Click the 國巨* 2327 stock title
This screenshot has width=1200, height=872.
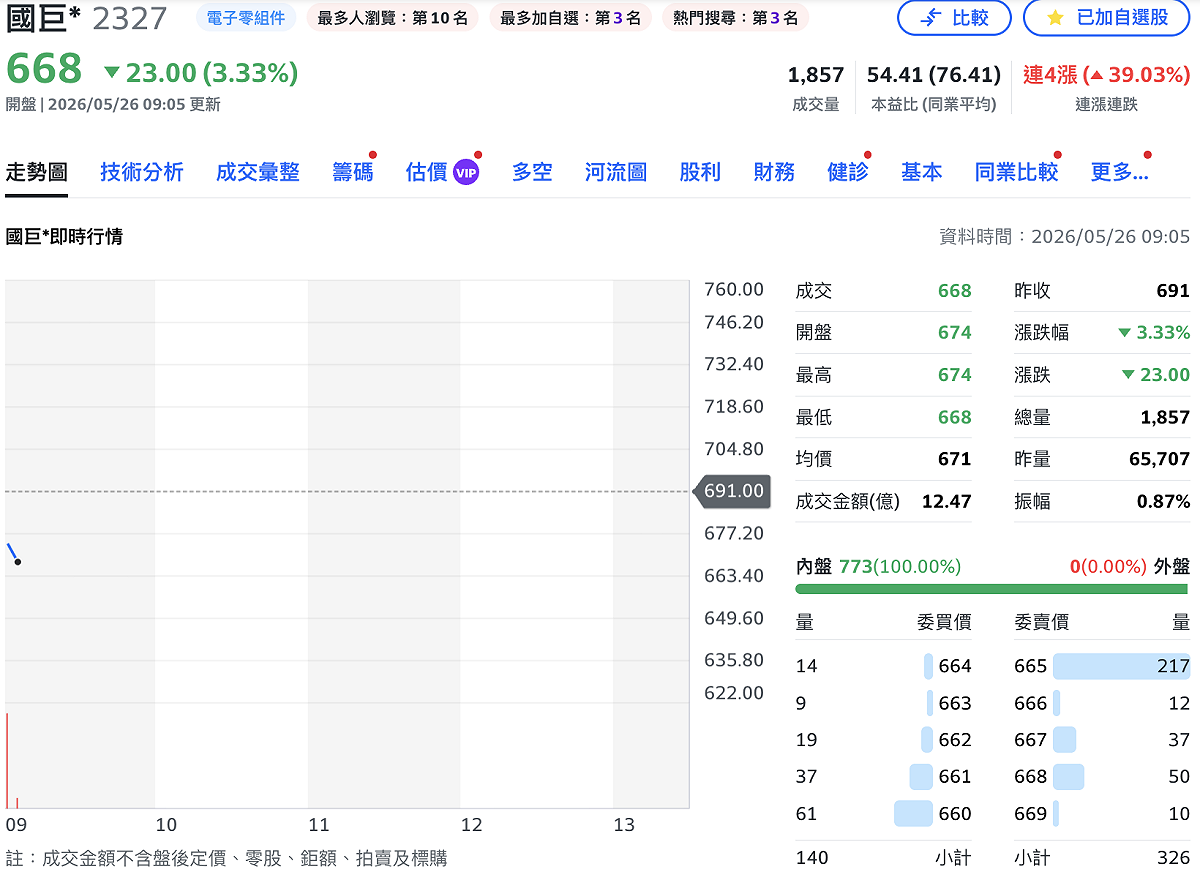coord(86,18)
